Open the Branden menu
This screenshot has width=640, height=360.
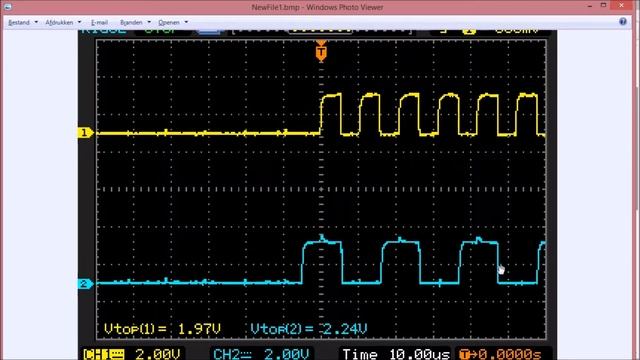coord(131,22)
